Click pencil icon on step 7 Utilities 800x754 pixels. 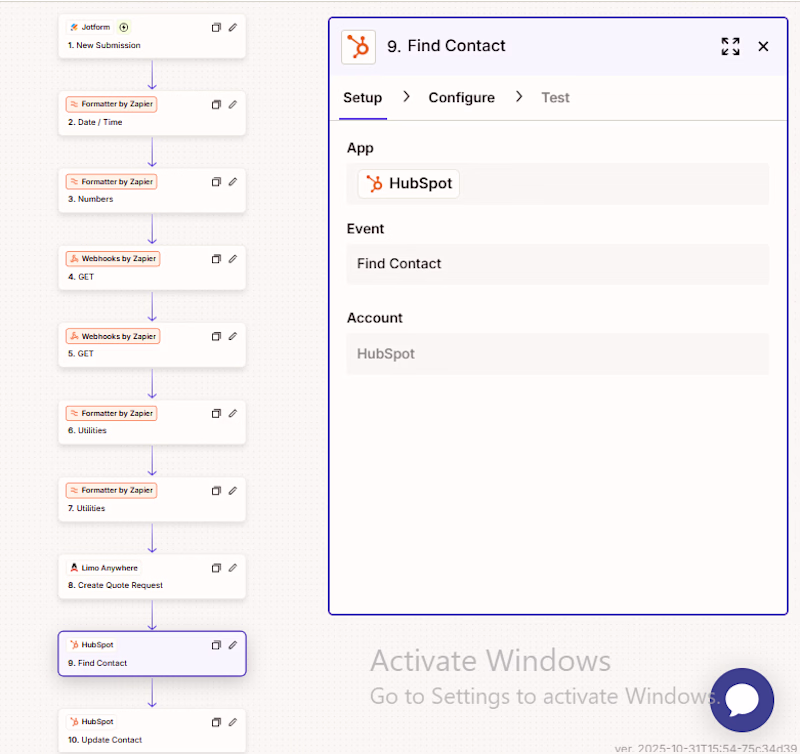(233, 491)
